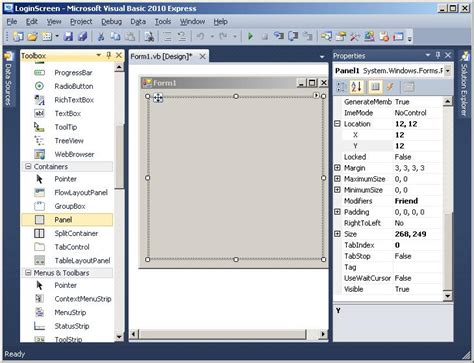This screenshot has width=474, height=363.
Task: Click the Cut scissors icon
Action: click(x=100, y=36)
